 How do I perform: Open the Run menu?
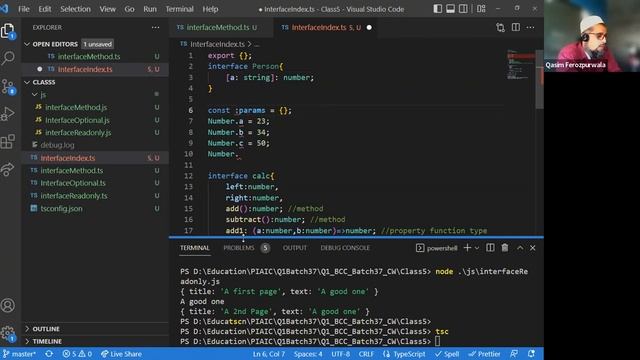tap(150, 9)
